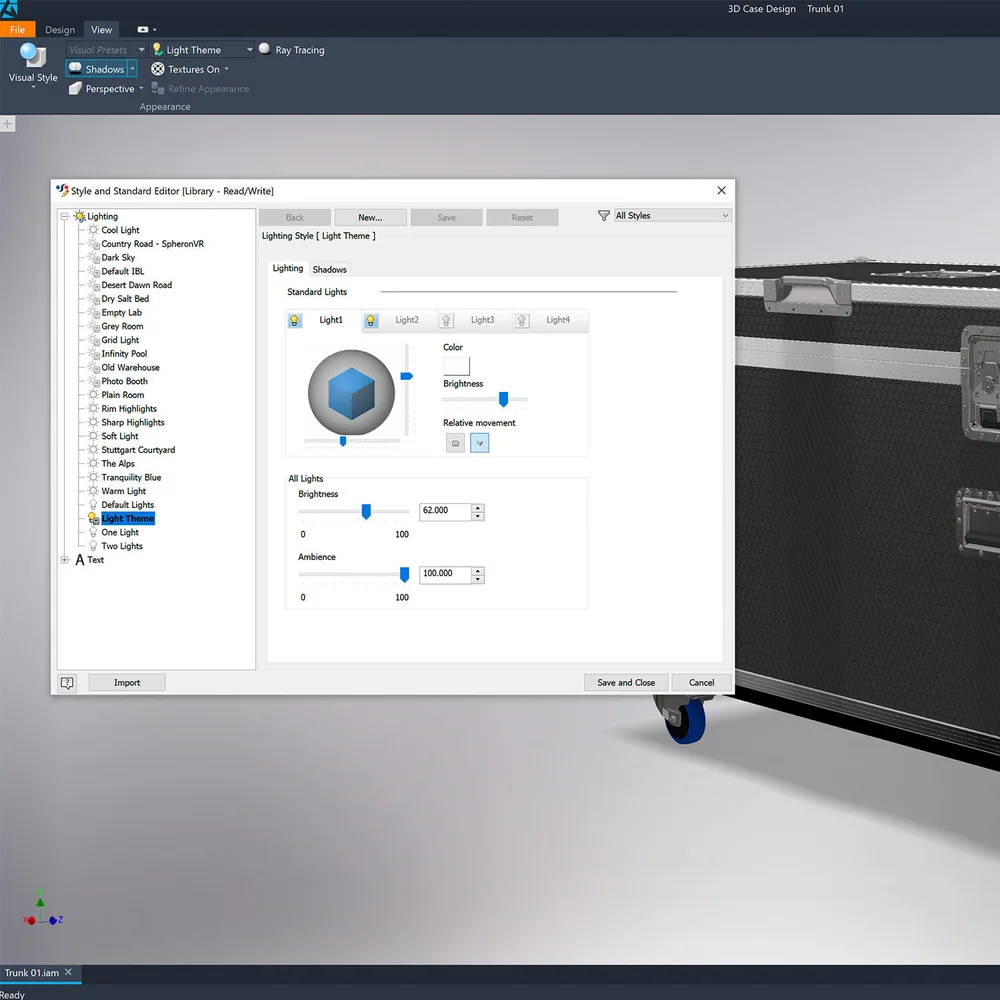
Task: Select the Lighting tab in editor
Action: coord(288,268)
